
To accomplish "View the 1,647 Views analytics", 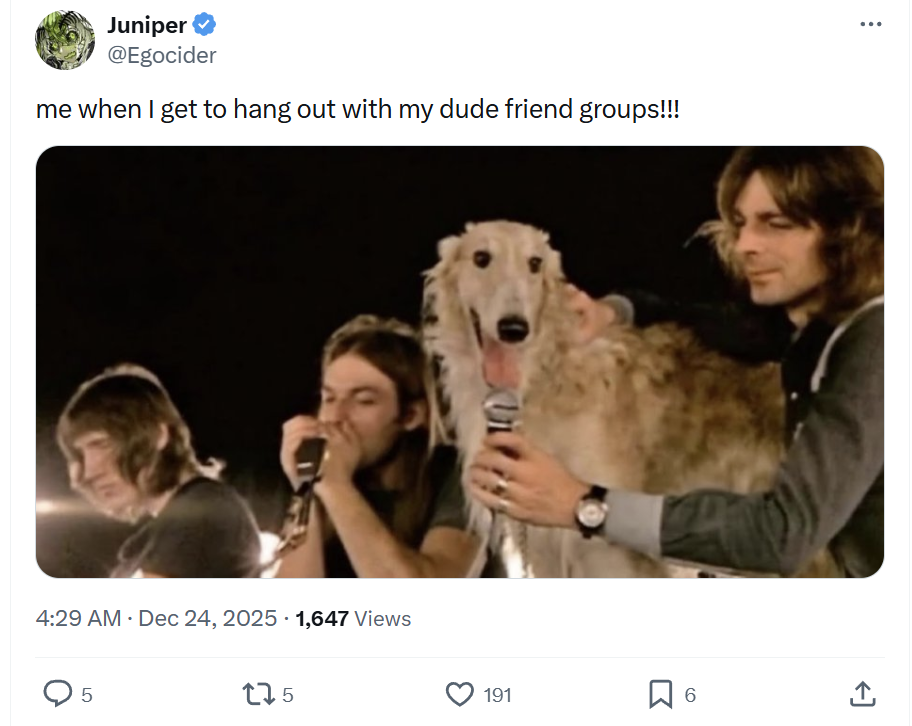I will (353, 618).
